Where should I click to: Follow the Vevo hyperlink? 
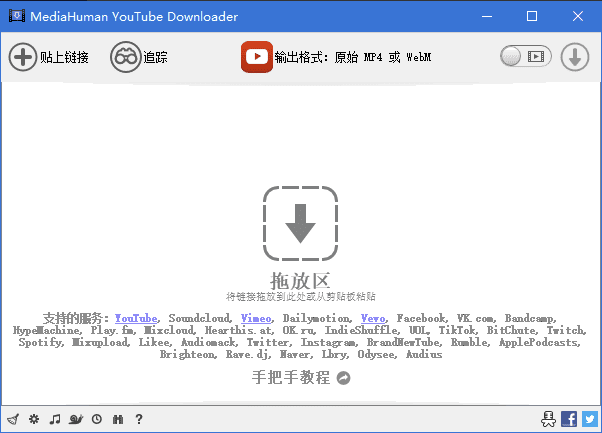click(x=374, y=318)
